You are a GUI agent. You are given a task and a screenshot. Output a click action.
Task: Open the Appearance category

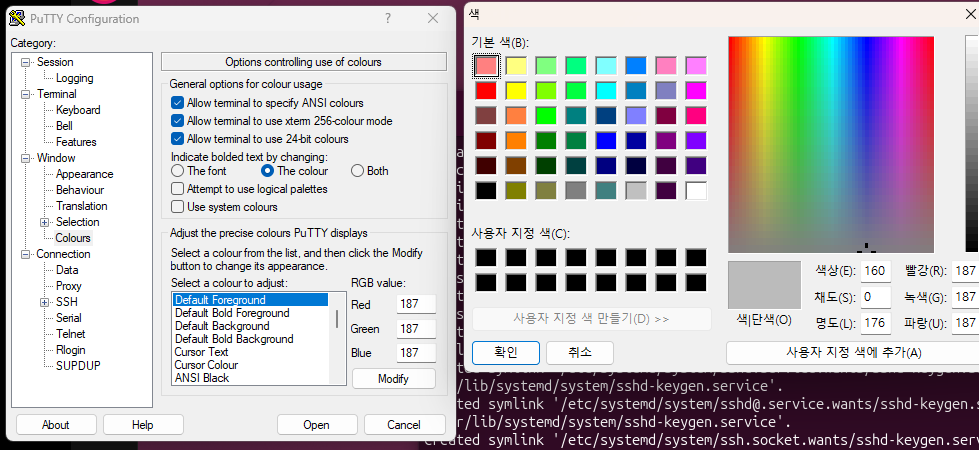[84, 174]
